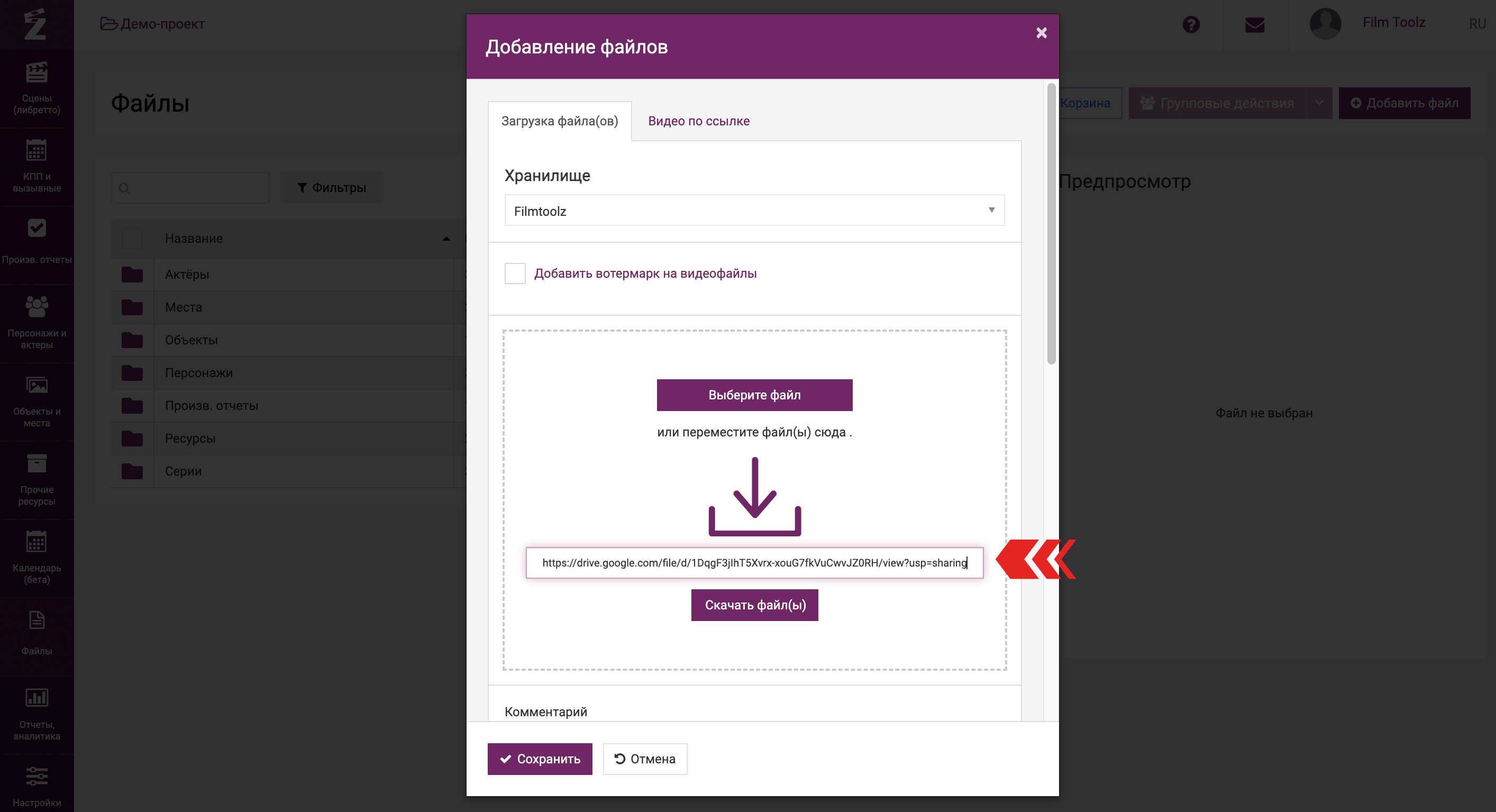Enable watermark on video files checkbox
This screenshot has width=1496, height=812.
tap(515, 273)
